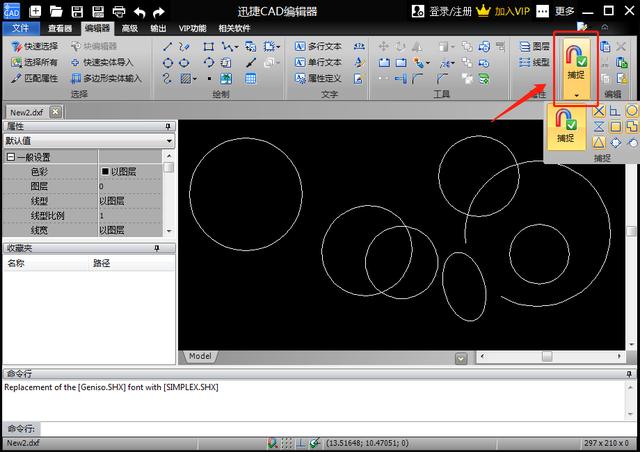Image resolution: width=640 pixels, height=452 pixels.
Task: Click the print icon in title bar
Action: coord(119,12)
